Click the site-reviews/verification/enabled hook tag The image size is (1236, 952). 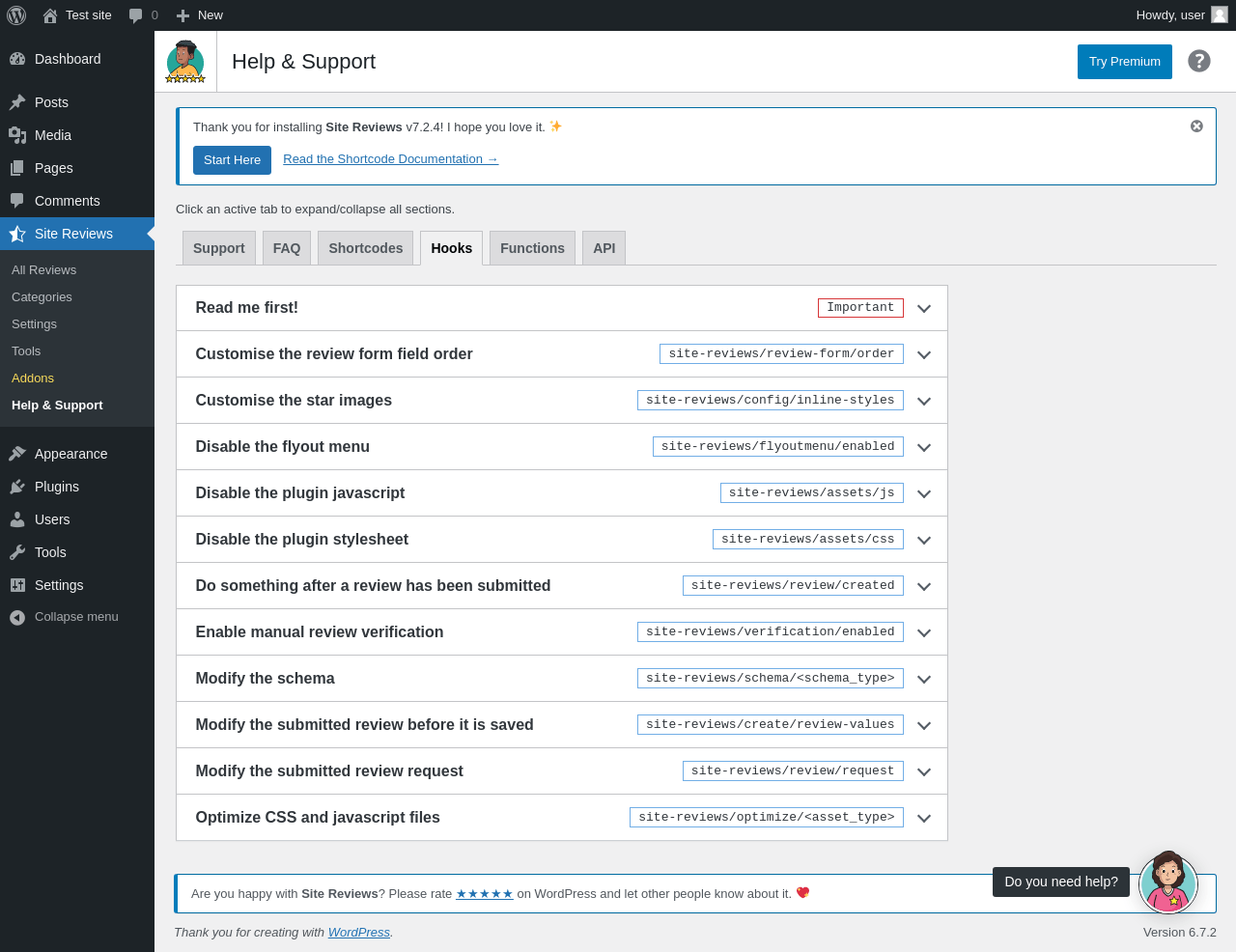[x=771, y=632]
